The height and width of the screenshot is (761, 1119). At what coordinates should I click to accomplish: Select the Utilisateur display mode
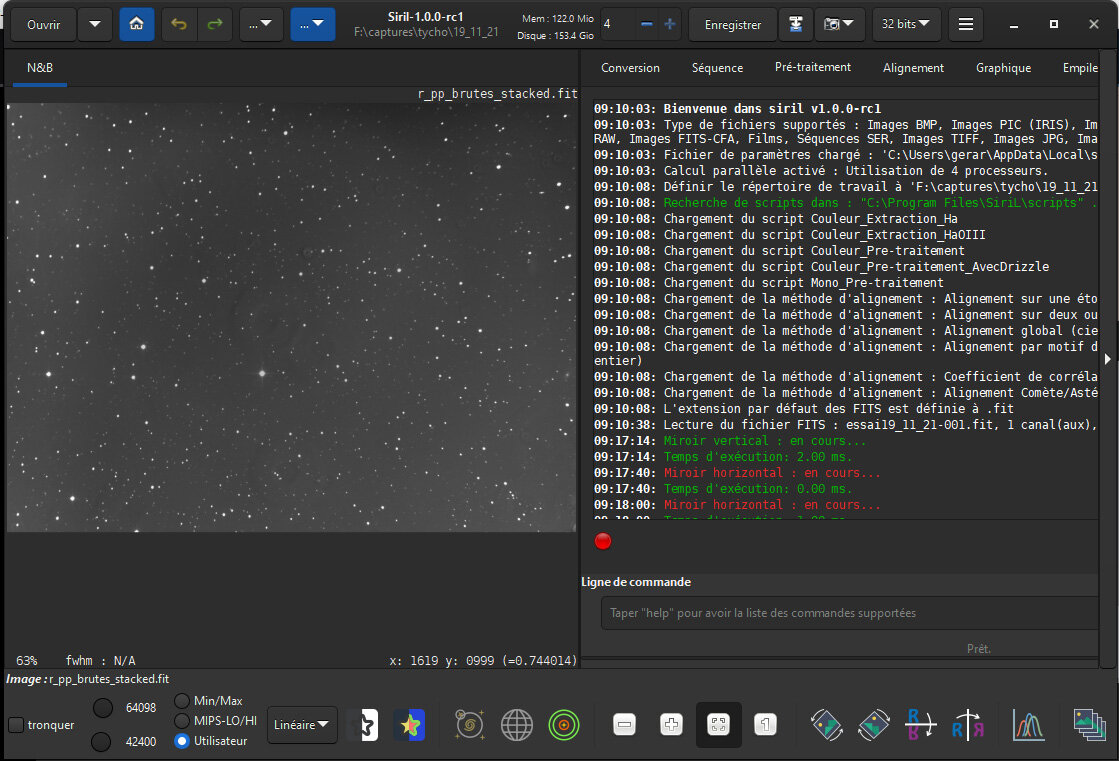(x=182, y=741)
